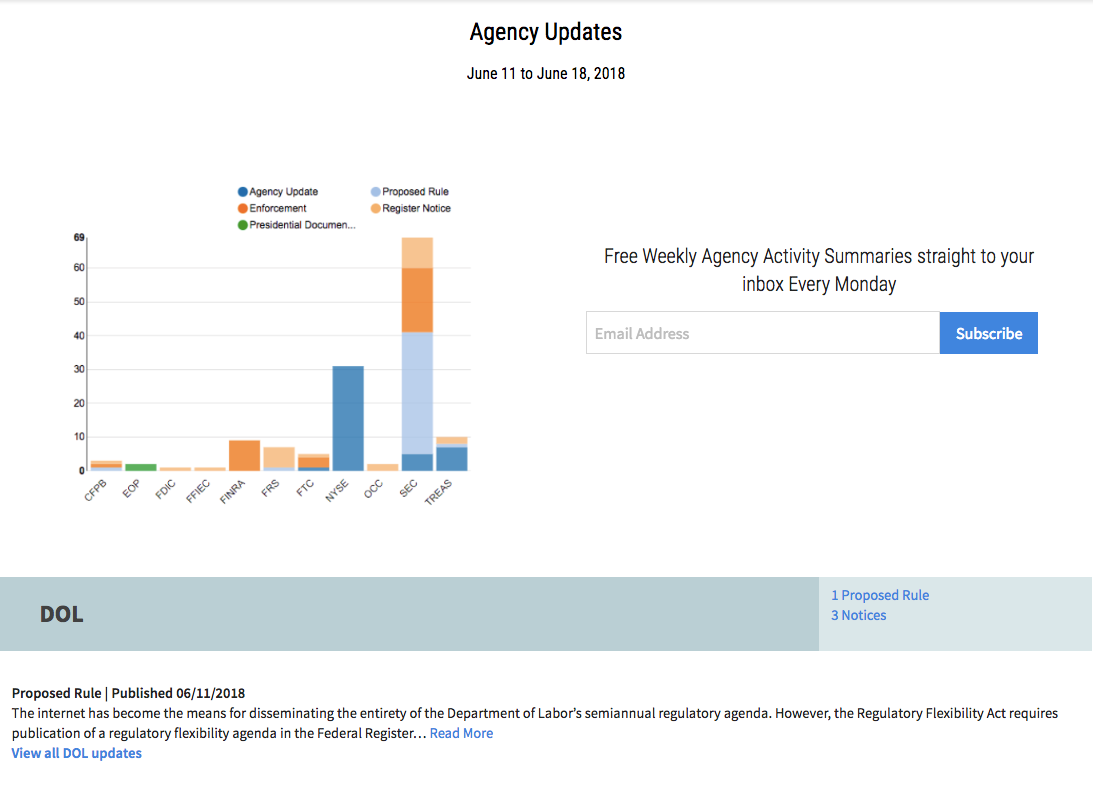The width and height of the screenshot is (1093, 792).
Task: Toggle the Proposed Rule legend dot
Action: 376,192
